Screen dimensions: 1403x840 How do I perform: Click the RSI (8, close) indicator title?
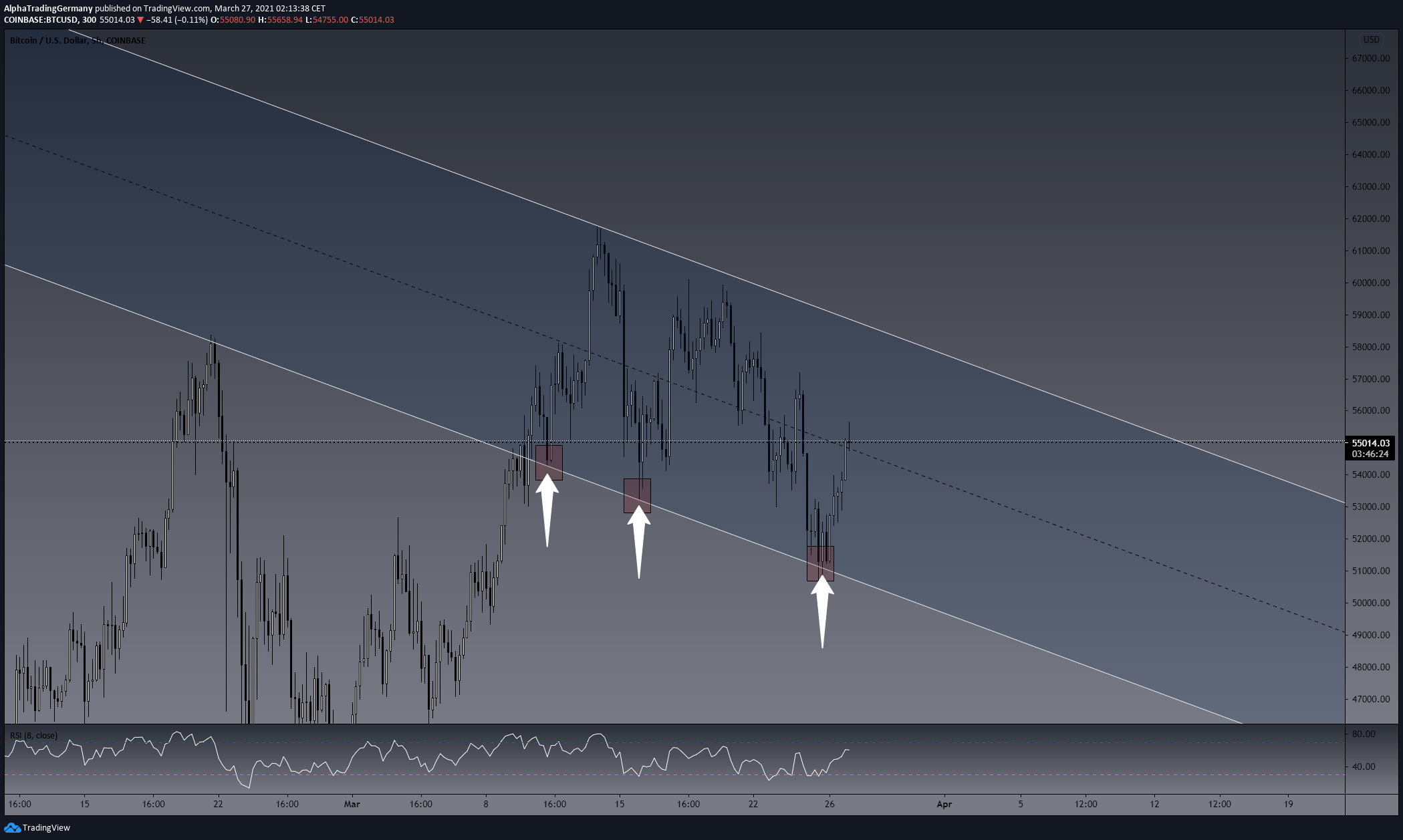(x=33, y=735)
